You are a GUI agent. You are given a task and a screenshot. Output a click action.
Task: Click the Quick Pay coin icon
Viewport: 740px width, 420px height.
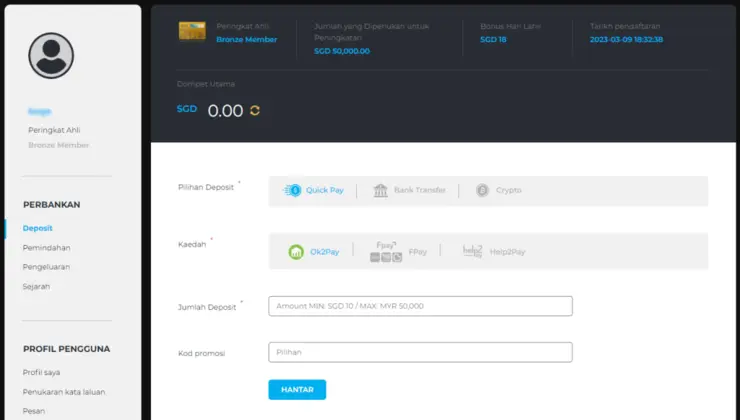click(x=292, y=190)
